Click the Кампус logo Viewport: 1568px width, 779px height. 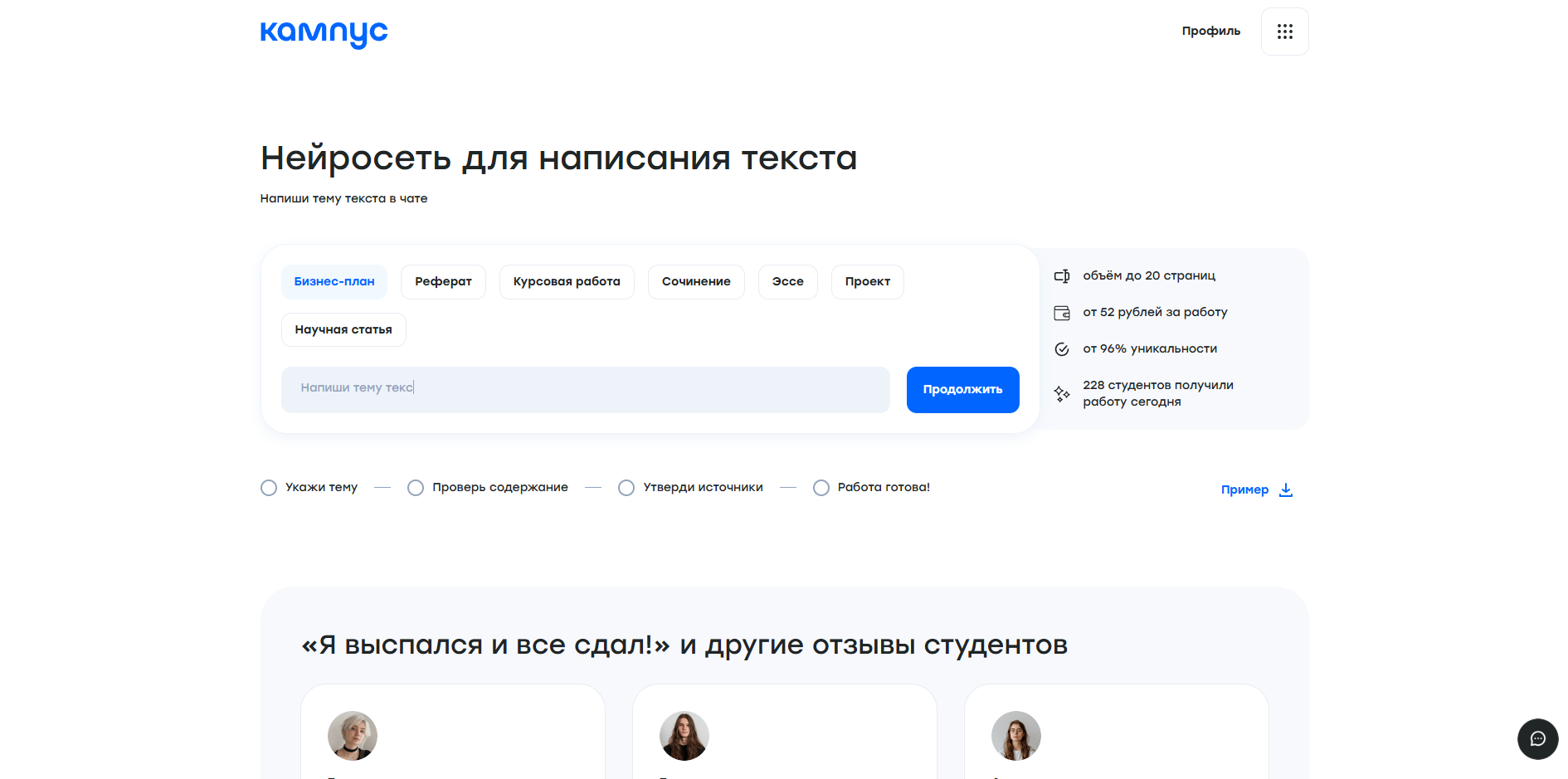[x=324, y=33]
